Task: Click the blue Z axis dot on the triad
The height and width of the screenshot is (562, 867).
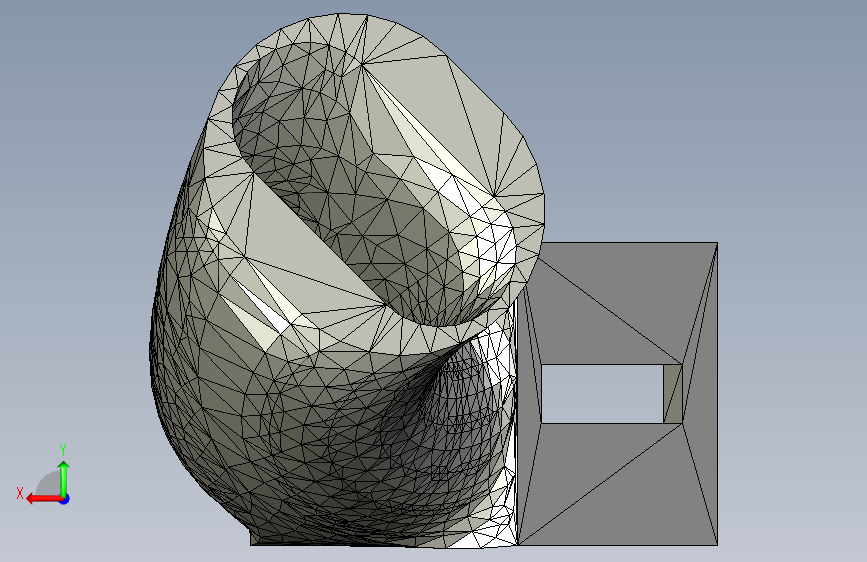Action: pos(65,499)
